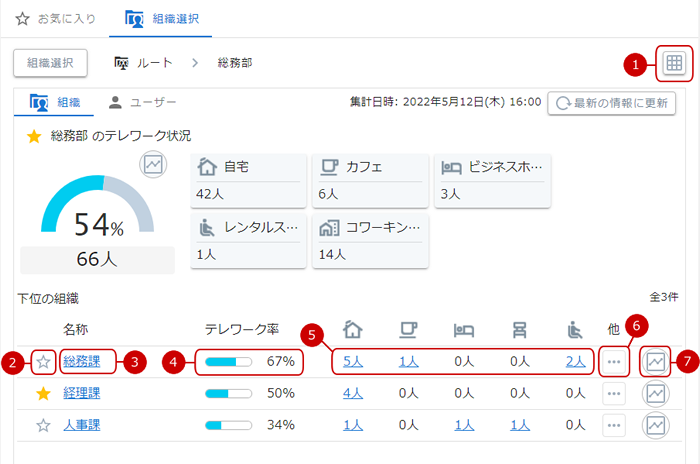Open the 経理課 link
This screenshot has width=700, height=464.
(x=82, y=393)
